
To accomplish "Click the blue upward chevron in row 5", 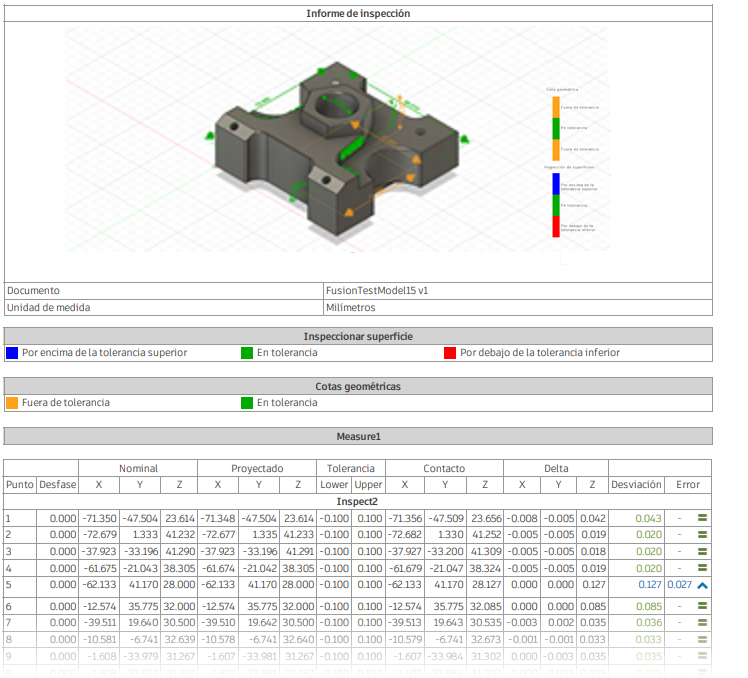I will click(x=702, y=585).
